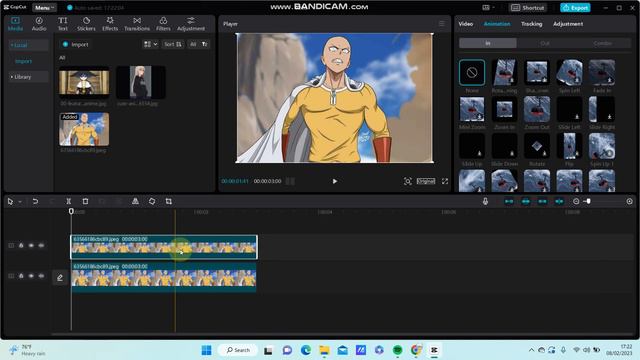Toggle main track magnet (first cyan icon)
Screen dimensions: 640x360
tap(509, 201)
